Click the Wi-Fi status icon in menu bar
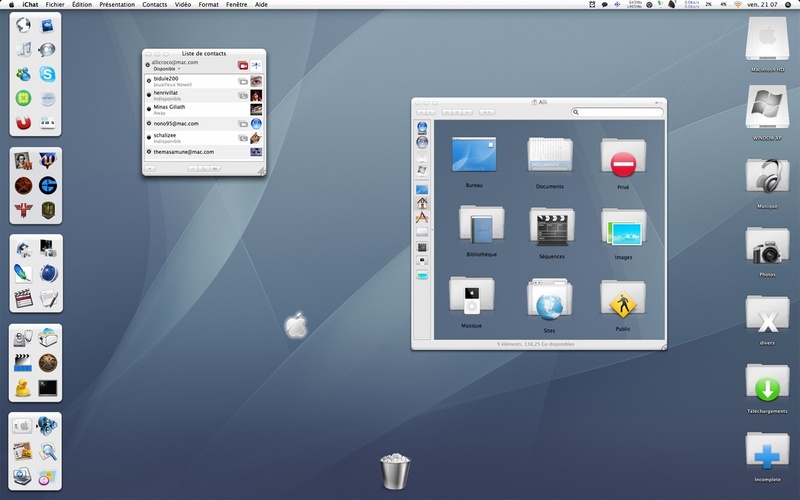 pyautogui.click(x=738, y=5)
